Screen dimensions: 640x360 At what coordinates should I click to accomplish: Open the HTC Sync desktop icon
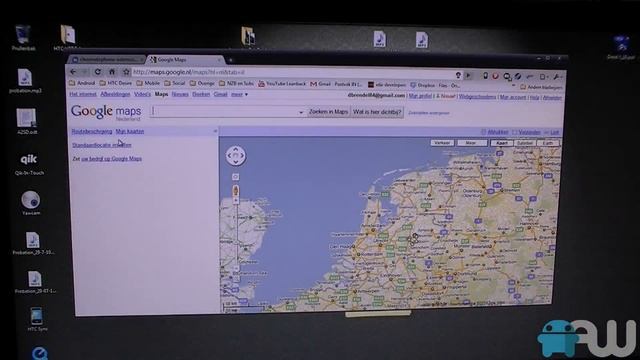click(x=37, y=319)
